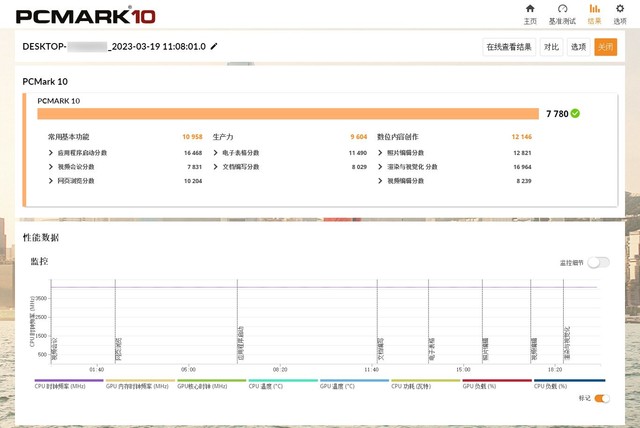640x428 pixels.
Task: Disable the 标记 markers toggle
Action: 602,398
